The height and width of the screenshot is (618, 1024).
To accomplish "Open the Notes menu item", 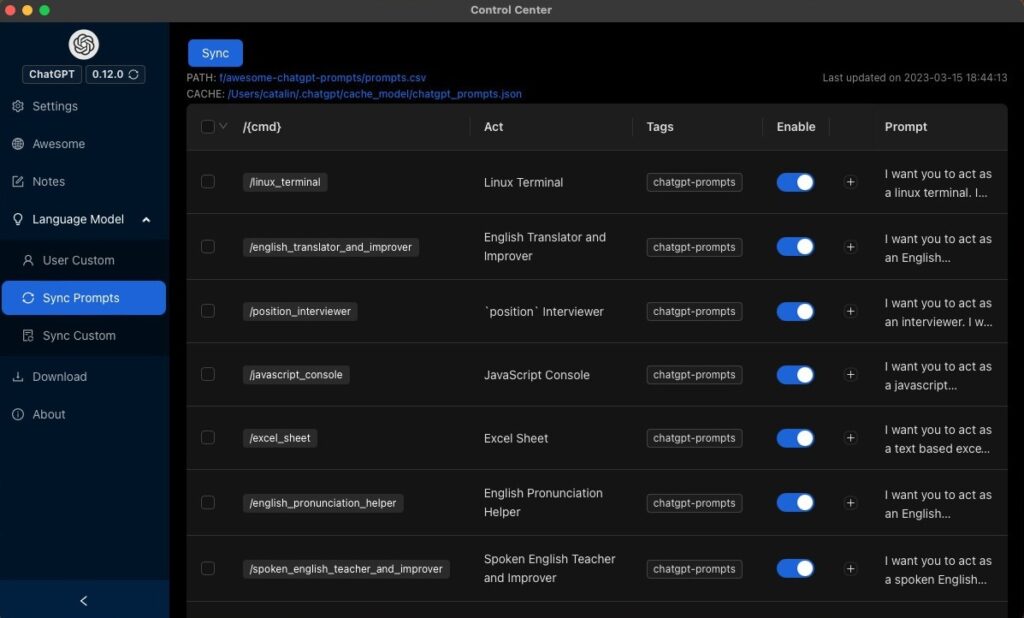I will [84, 182].
